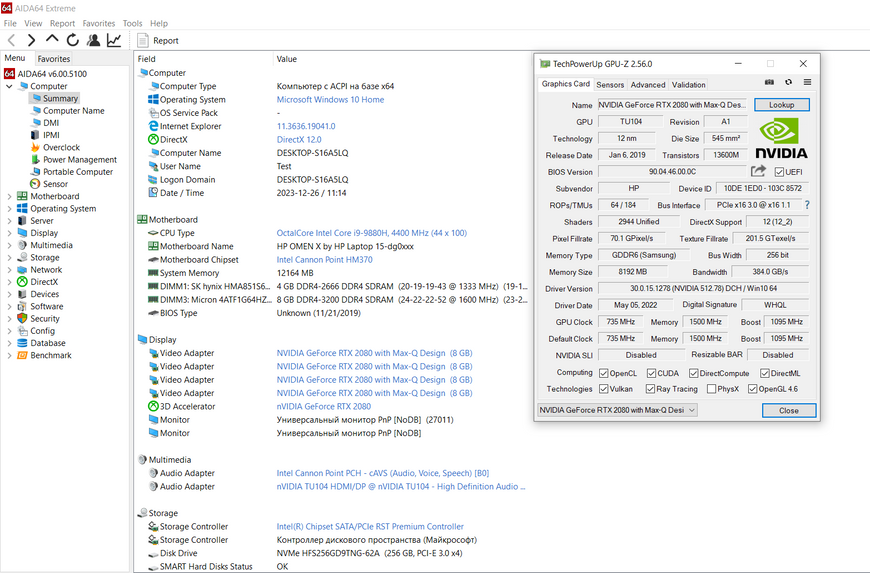The width and height of the screenshot is (870, 573).
Task: Open the Intel Cannon Point HM370 link
Action: [x=325, y=260]
